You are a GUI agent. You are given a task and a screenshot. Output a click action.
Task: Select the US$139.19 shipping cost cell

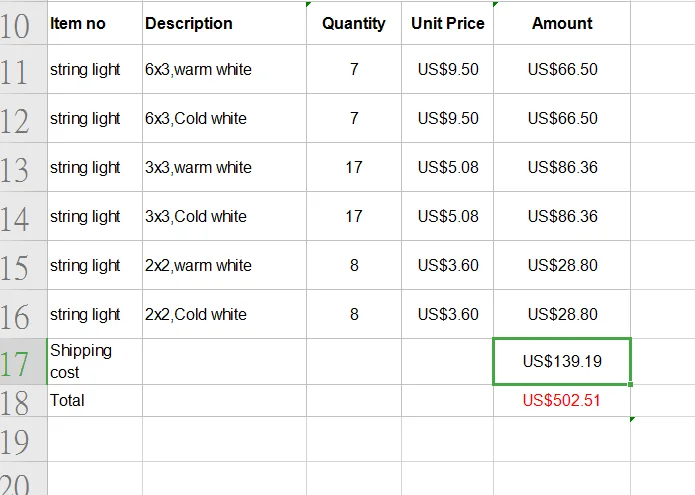562,362
